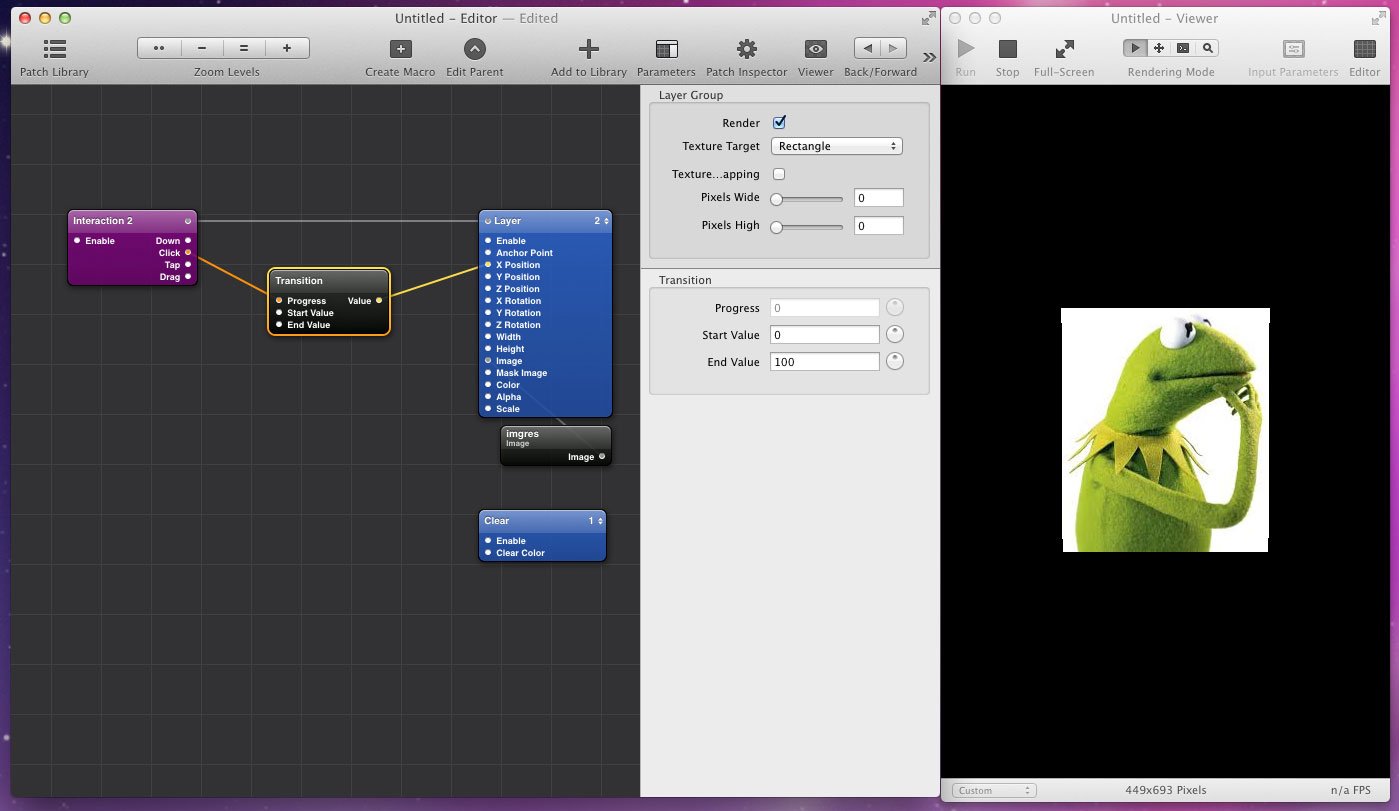Select the Interaction 2 patch title
1399x811 pixels.
coord(103,221)
